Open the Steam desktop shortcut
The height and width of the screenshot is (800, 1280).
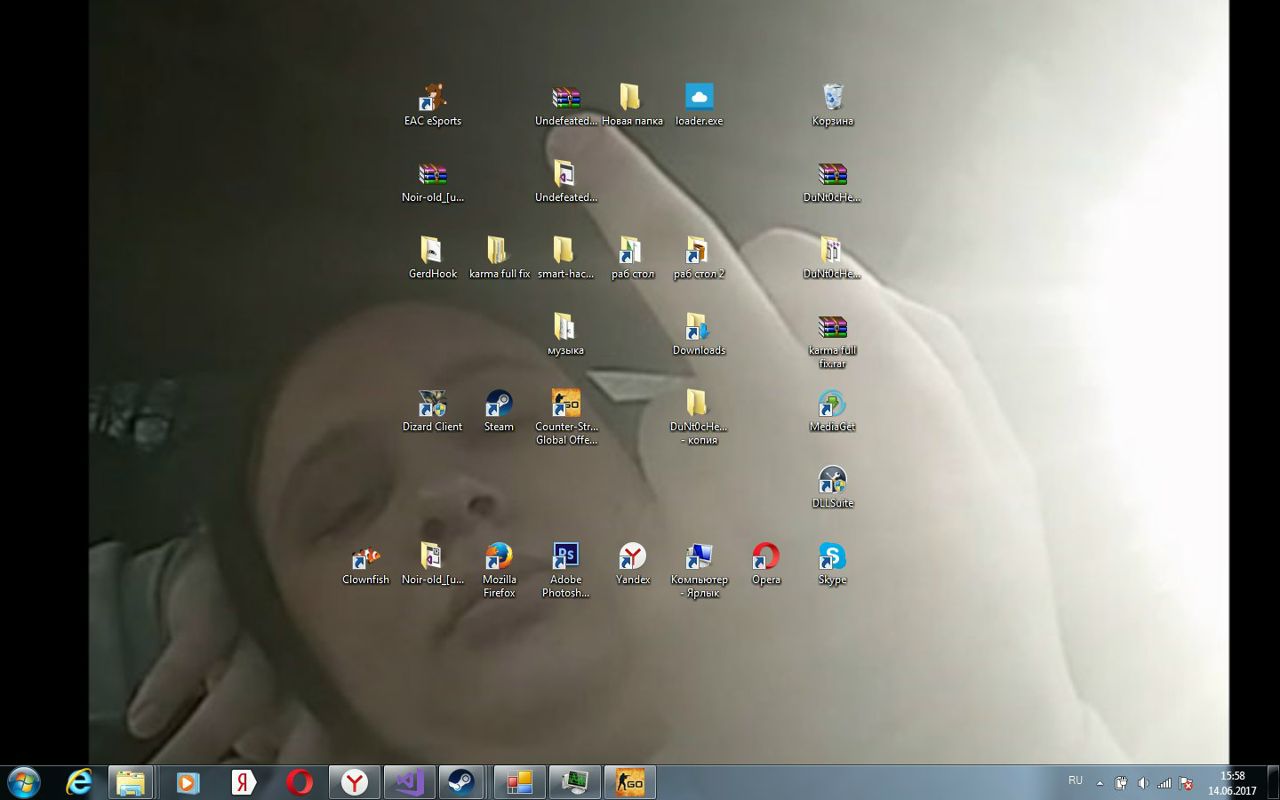click(498, 404)
